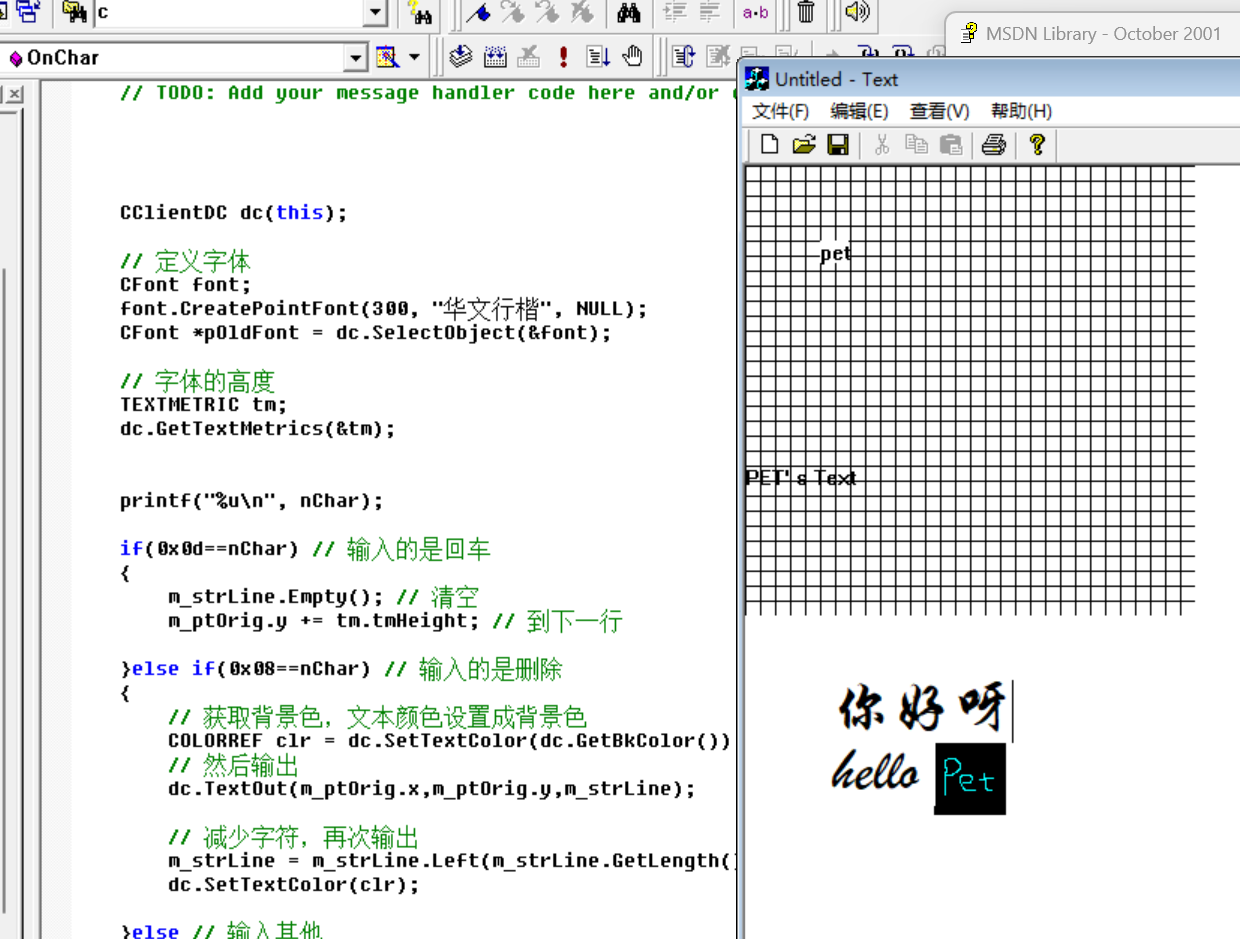This screenshot has height=939, width=1240.
Task: Click the trash can delete icon
Action: coord(806,13)
